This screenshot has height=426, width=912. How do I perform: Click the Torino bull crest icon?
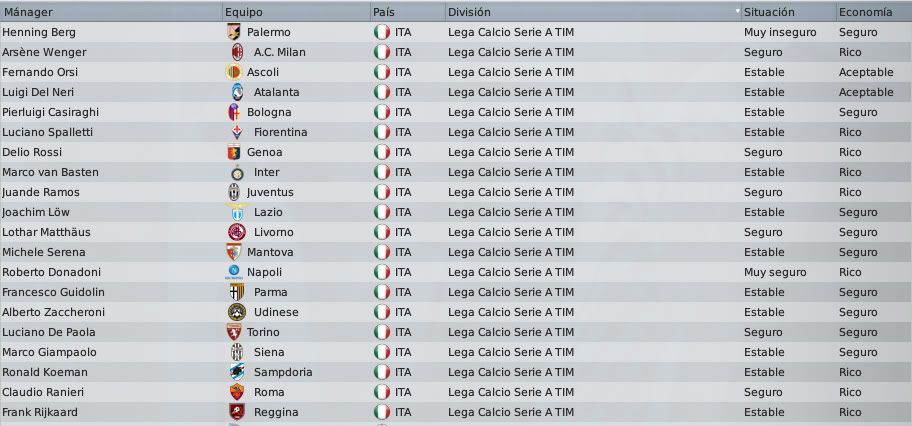point(234,332)
